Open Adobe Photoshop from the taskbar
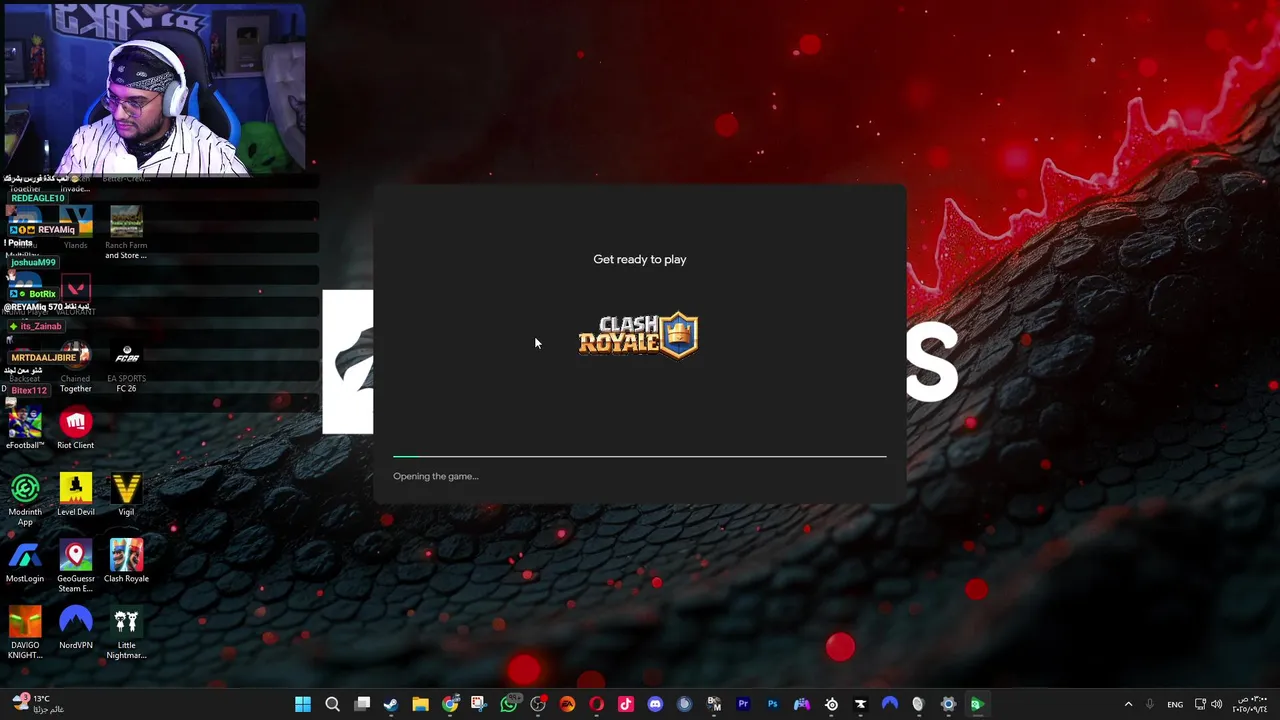This screenshot has height=720, width=1280. pos(772,704)
